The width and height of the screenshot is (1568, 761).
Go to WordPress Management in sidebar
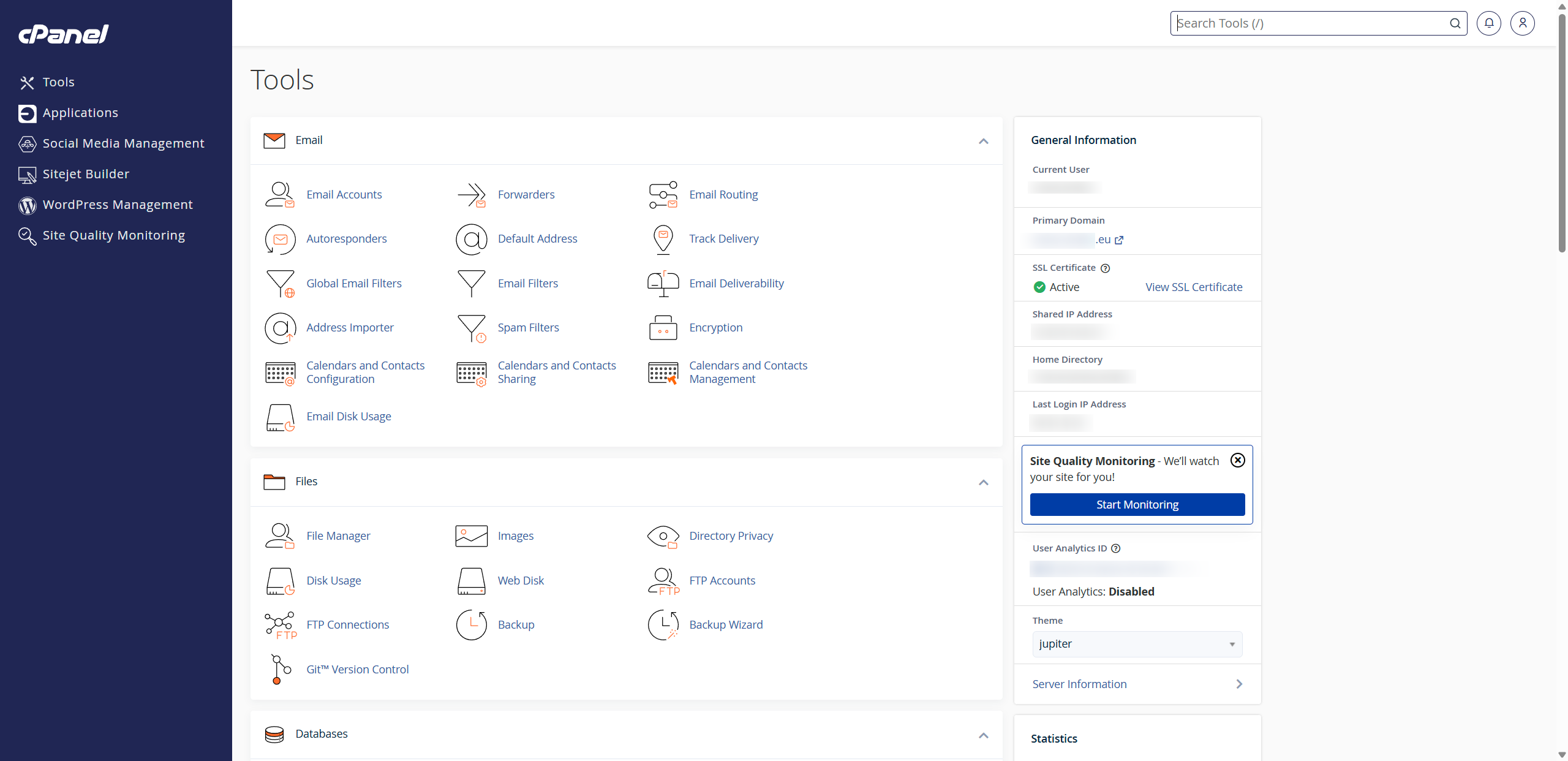tap(117, 205)
